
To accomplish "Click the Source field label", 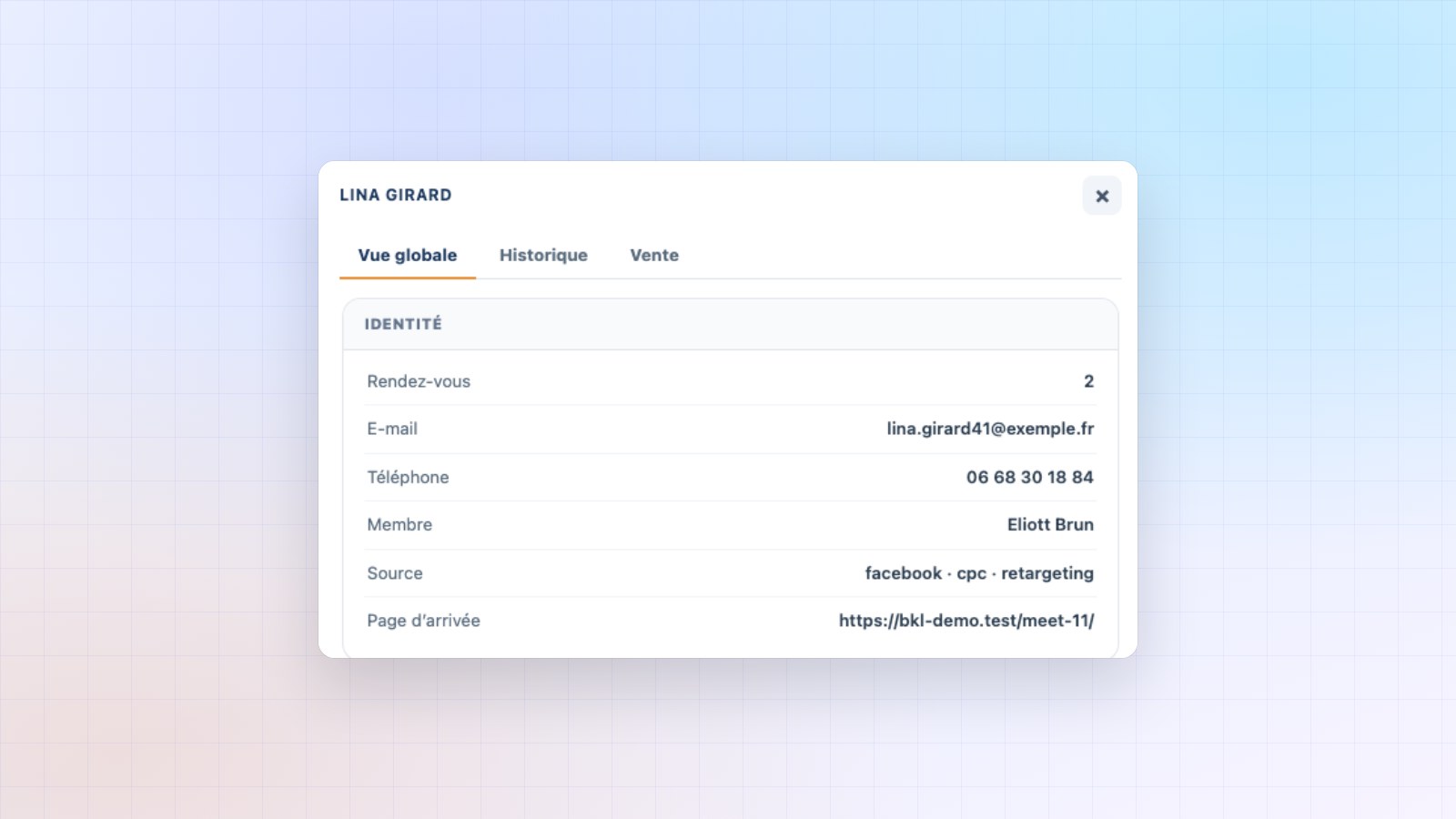I will coord(395,573).
